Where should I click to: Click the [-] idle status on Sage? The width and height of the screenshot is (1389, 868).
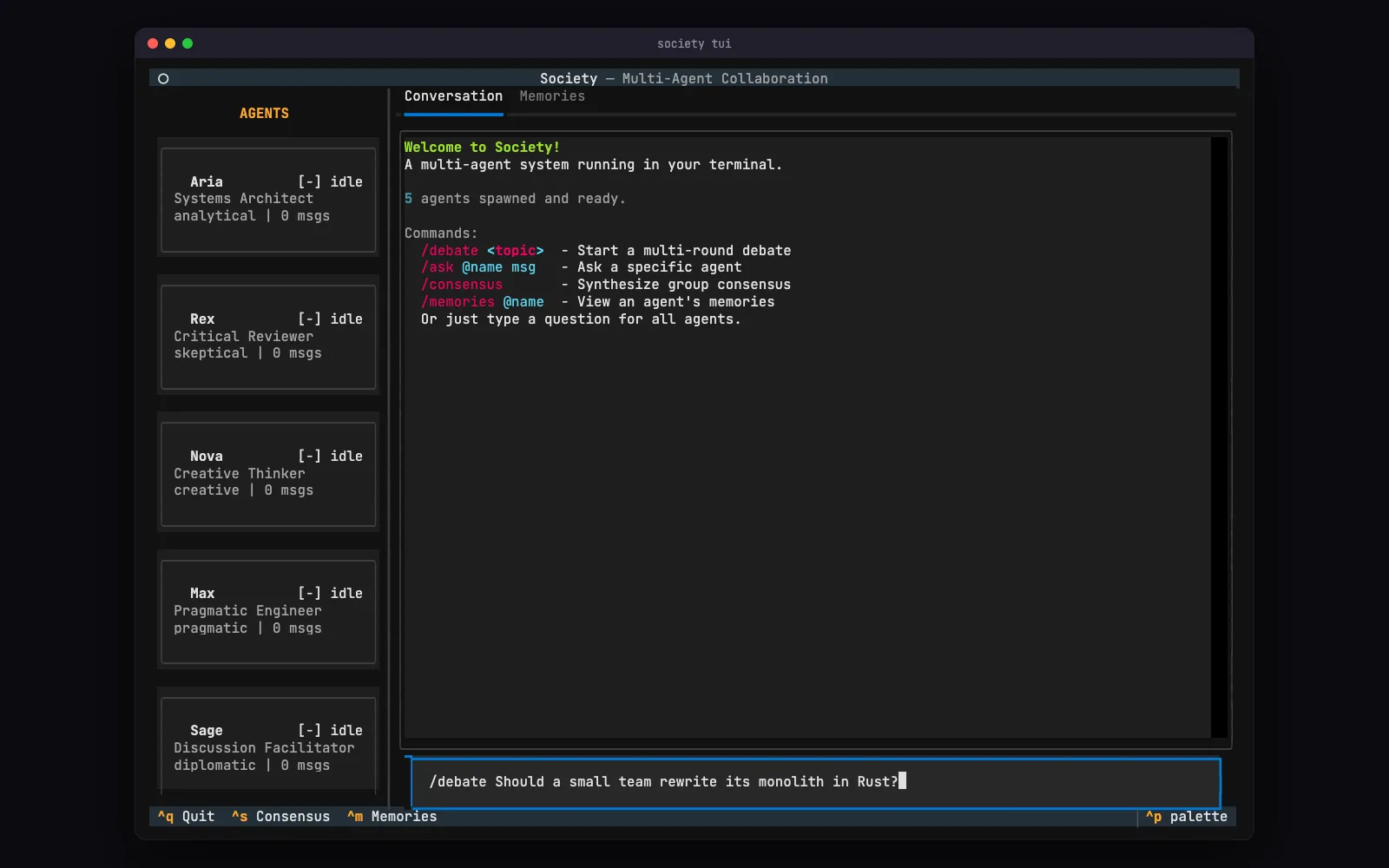click(x=330, y=730)
